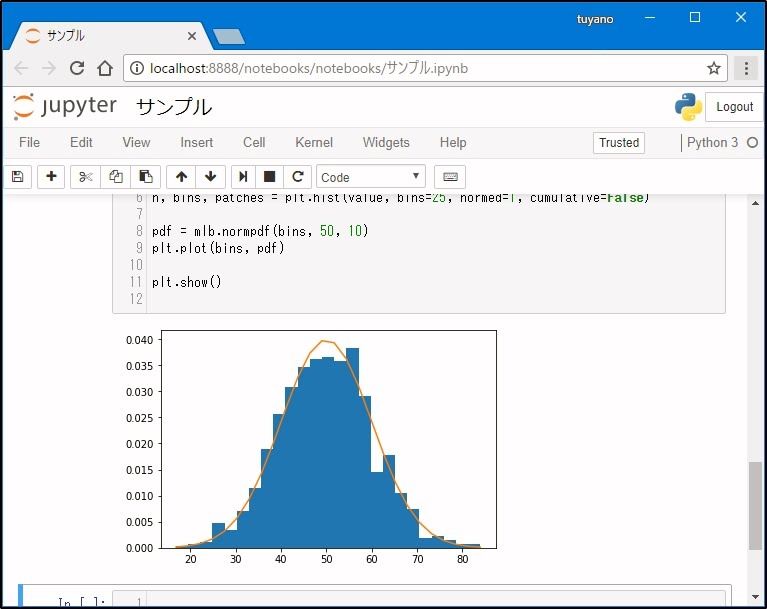The image size is (767, 609).
Task: Copy selected cells using toolbar icon
Action: pos(116,177)
